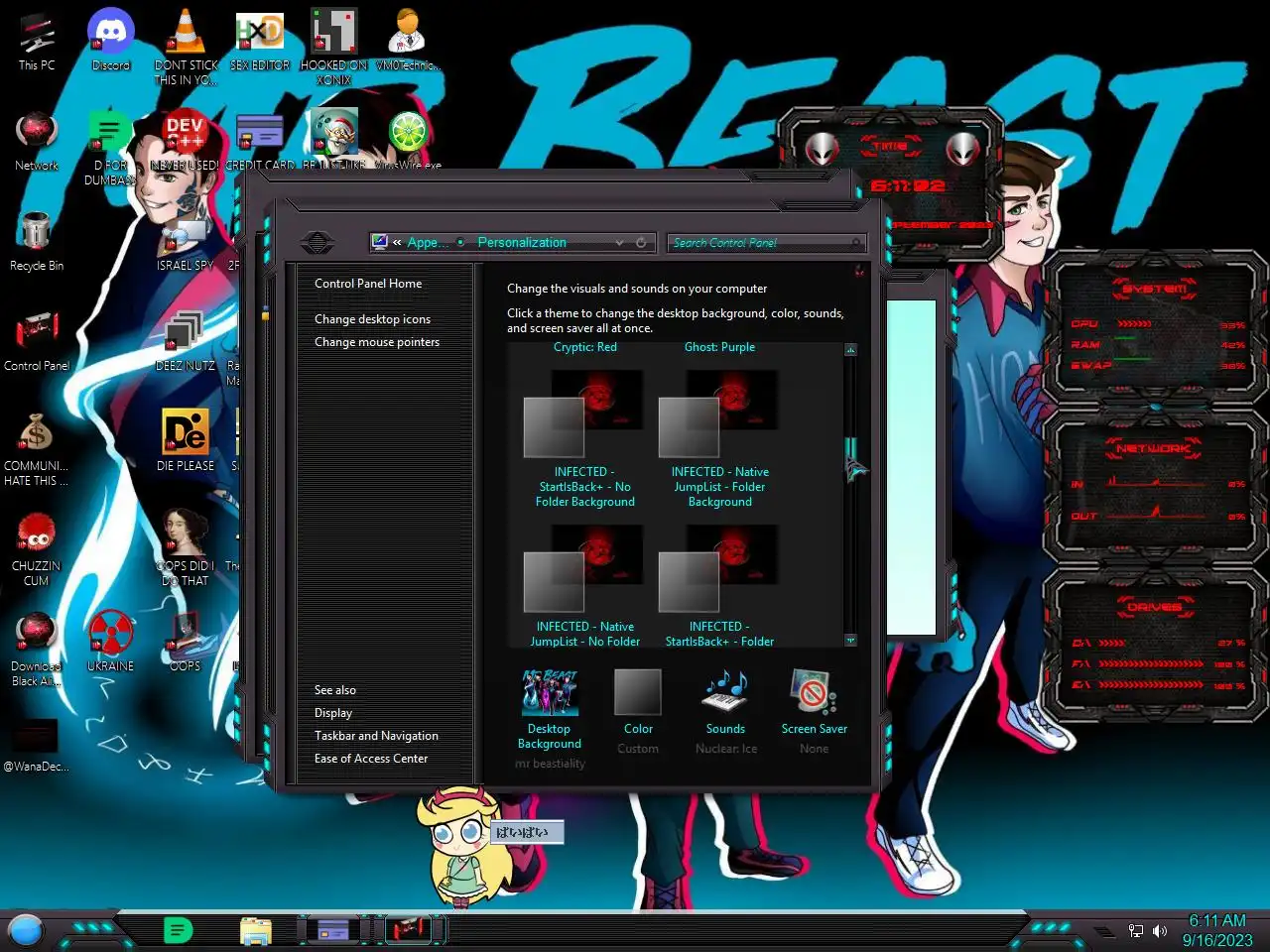The image size is (1270, 952).
Task: Select the DIE PLEASE 'De' desktop icon
Action: [x=186, y=441]
